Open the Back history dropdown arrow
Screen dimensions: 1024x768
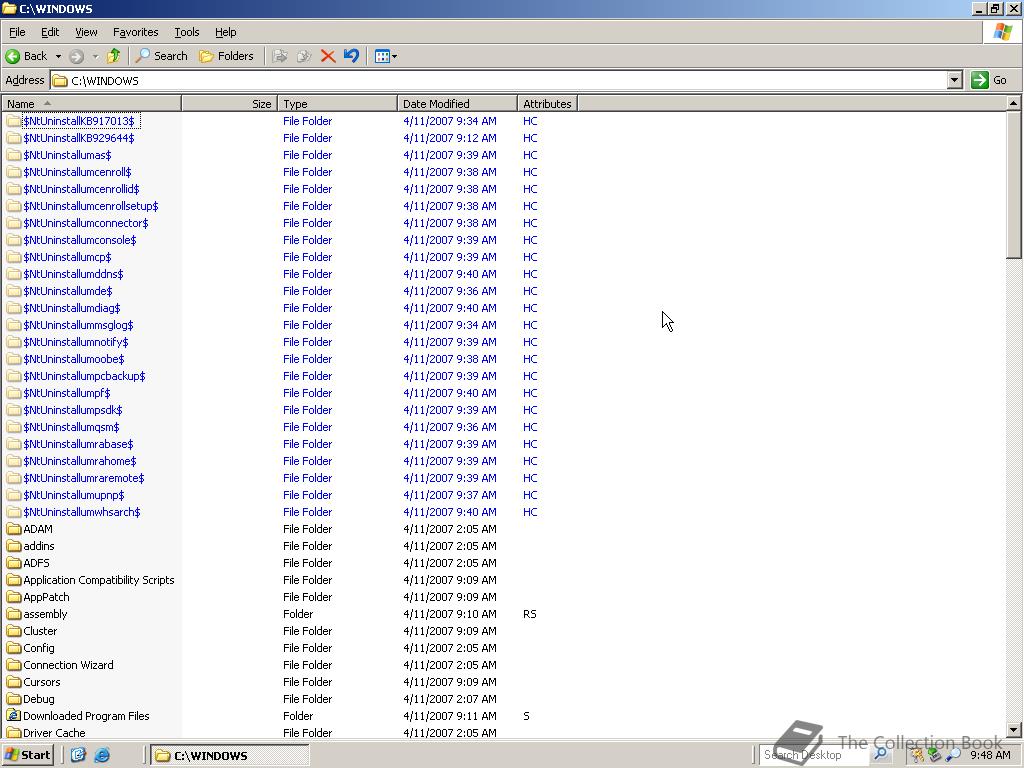coord(57,56)
